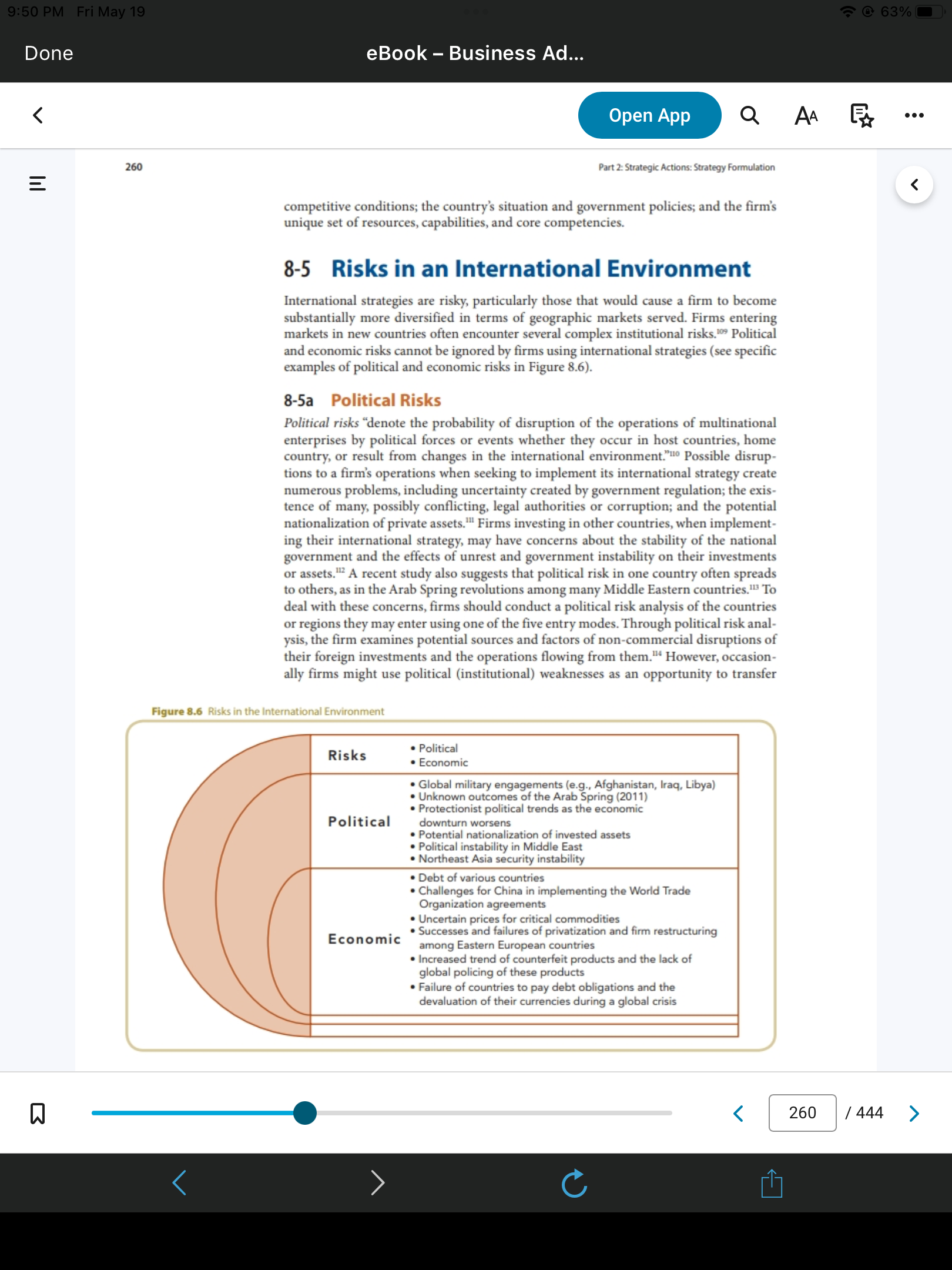Screen dimensions: 952x1270
Task: Share the eBook page
Action: click(772, 1183)
